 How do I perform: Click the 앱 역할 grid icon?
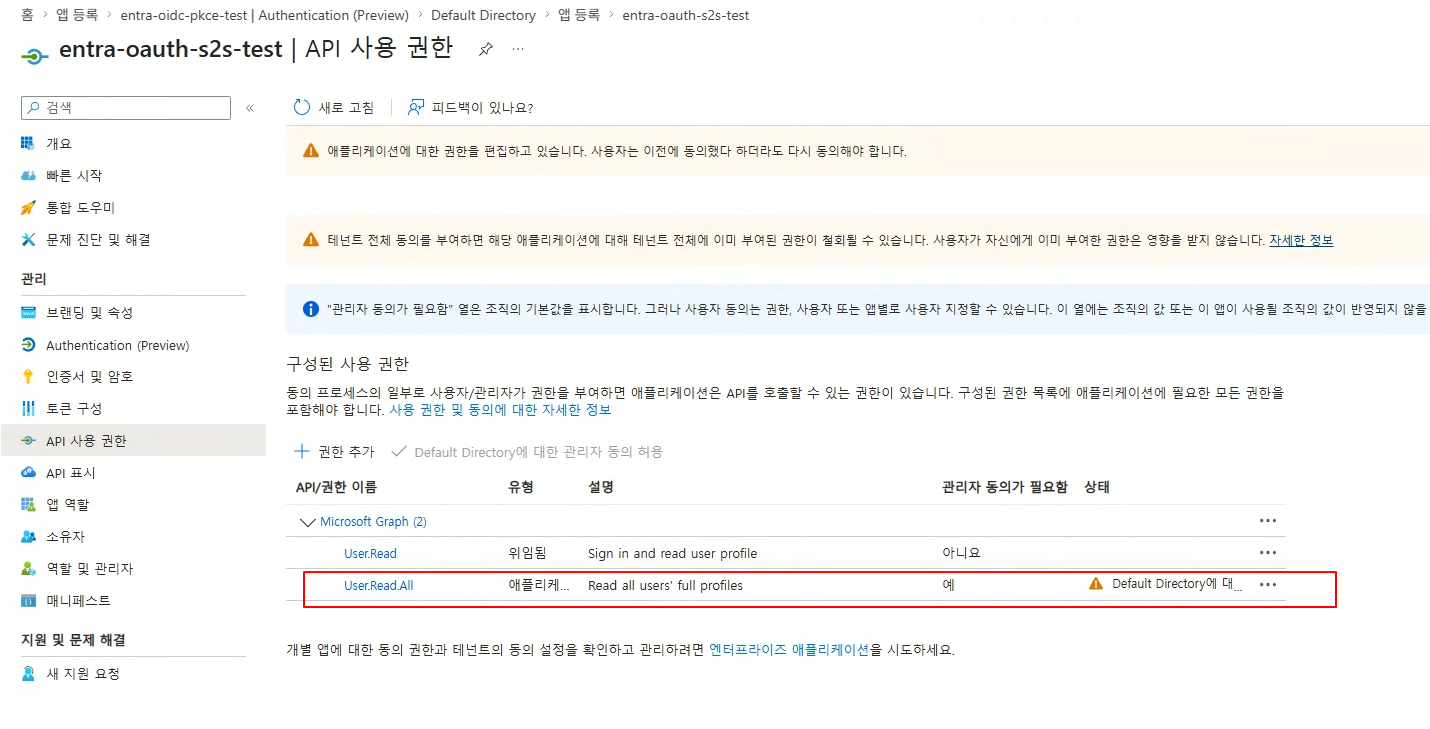tap(29, 505)
